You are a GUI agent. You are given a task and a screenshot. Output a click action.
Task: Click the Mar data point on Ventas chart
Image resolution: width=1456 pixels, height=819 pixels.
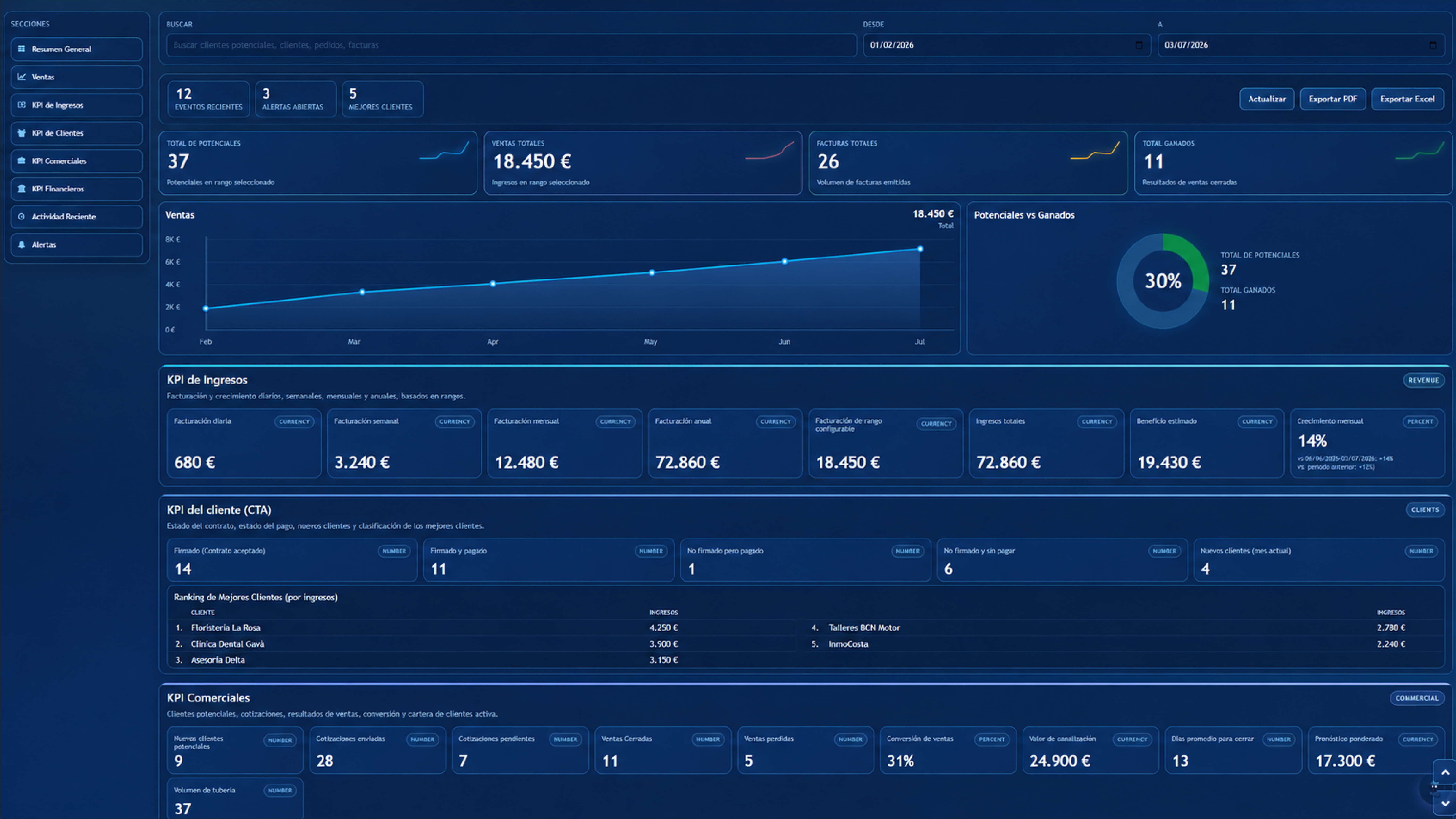(362, 292)
